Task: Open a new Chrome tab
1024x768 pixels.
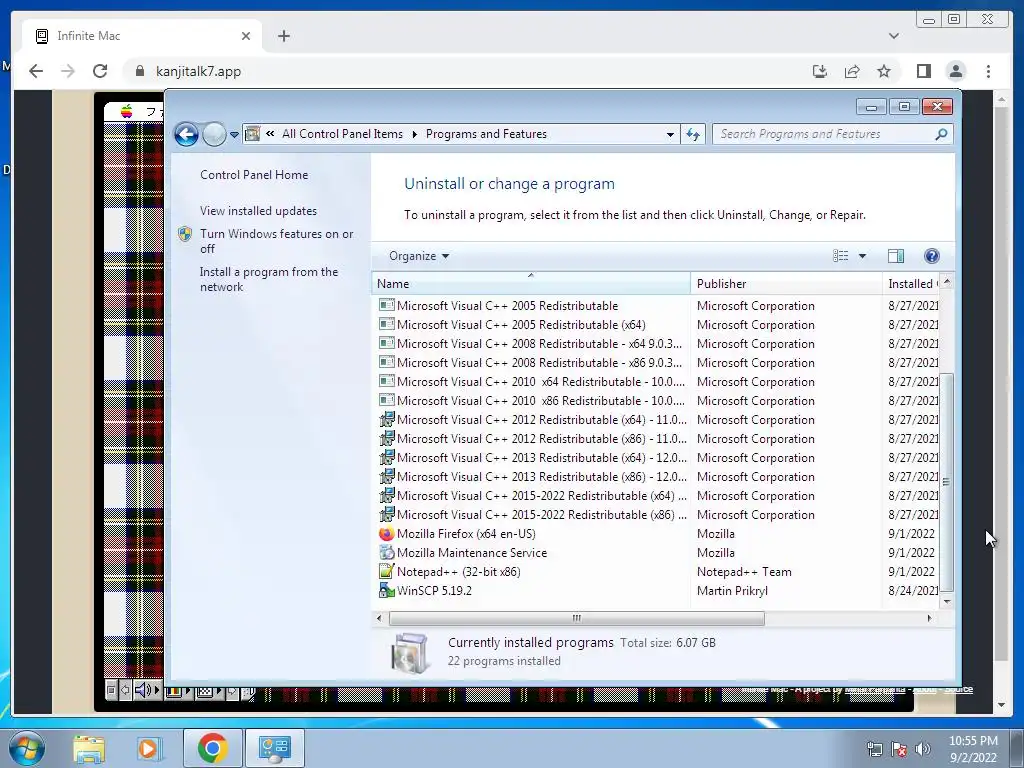Action: coord(283,36)
